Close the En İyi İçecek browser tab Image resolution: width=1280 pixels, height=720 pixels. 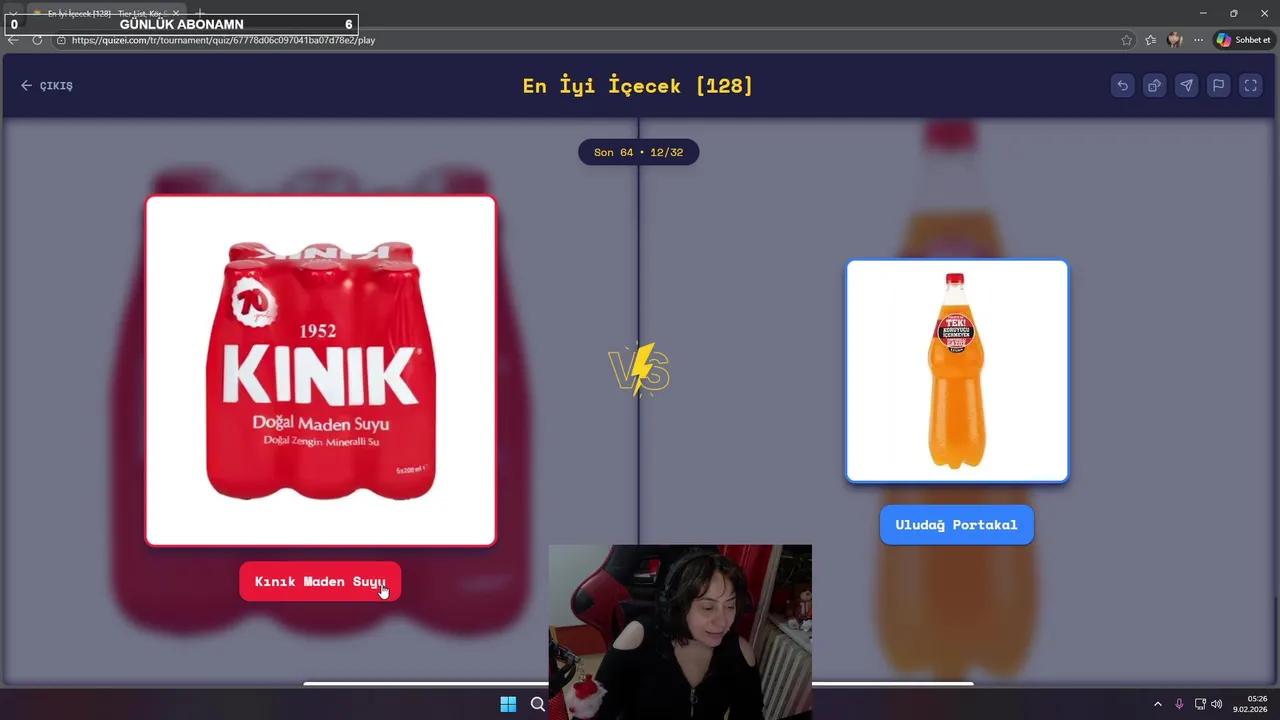point(176,13)
